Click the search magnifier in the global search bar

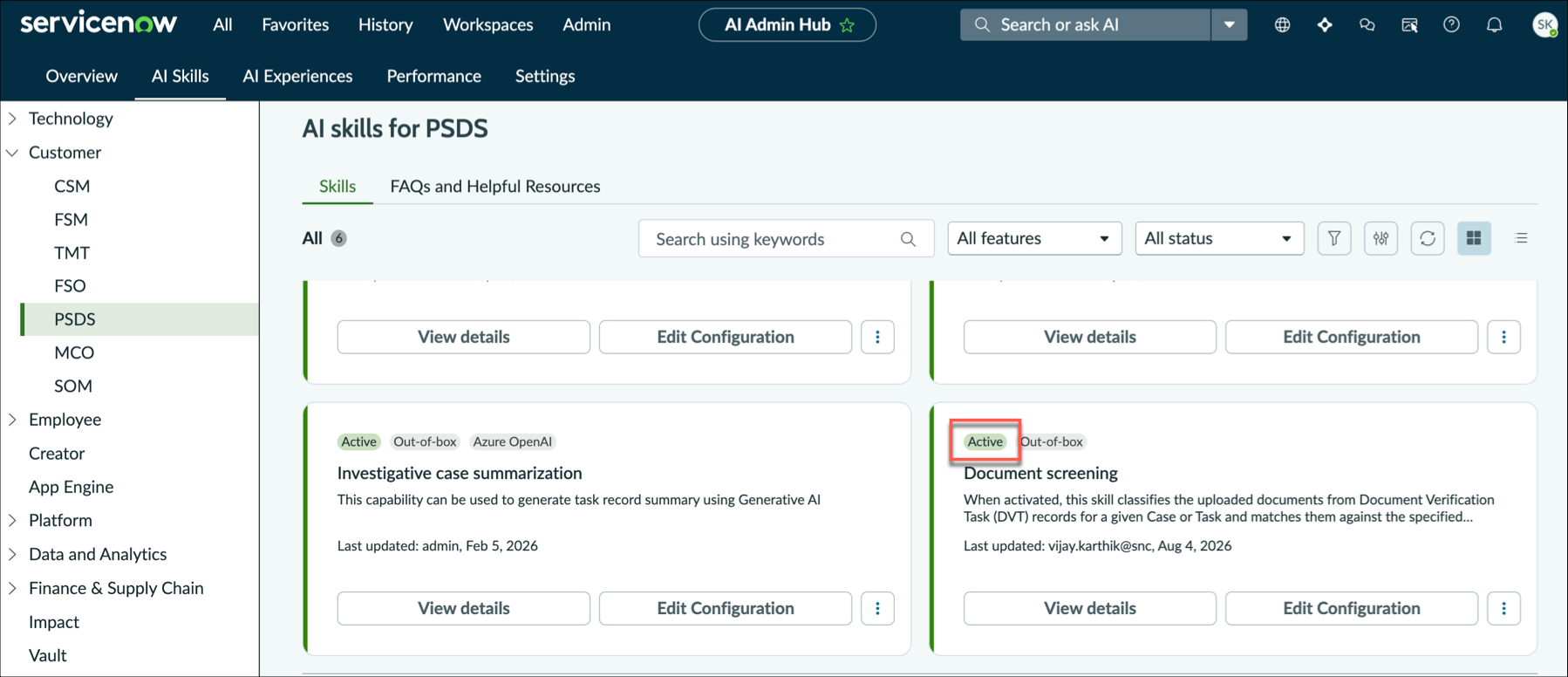[982, 24]
